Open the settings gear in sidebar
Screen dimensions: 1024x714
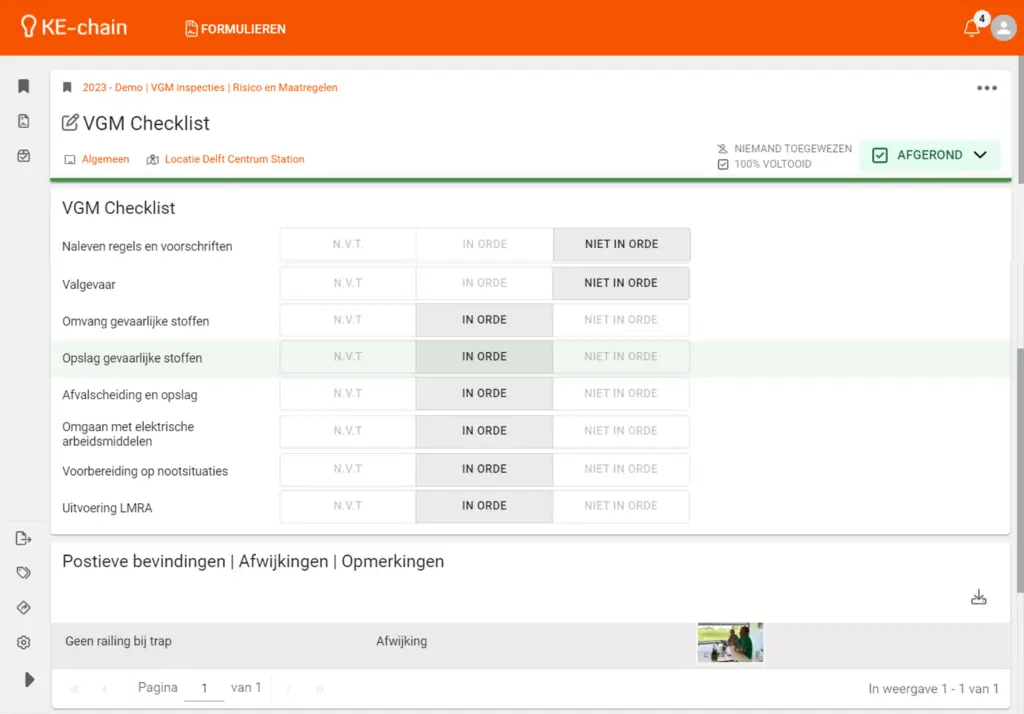pos(24,643)
